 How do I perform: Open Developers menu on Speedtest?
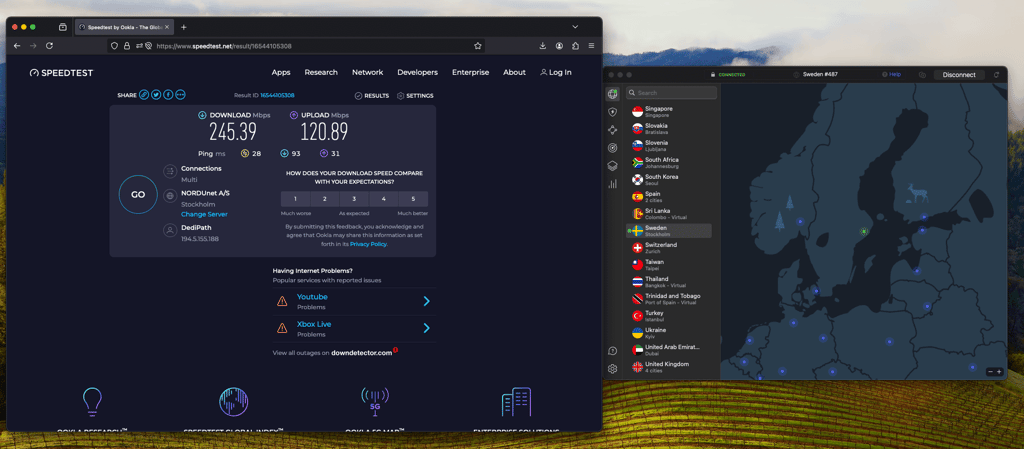click(x=417, y=72)
